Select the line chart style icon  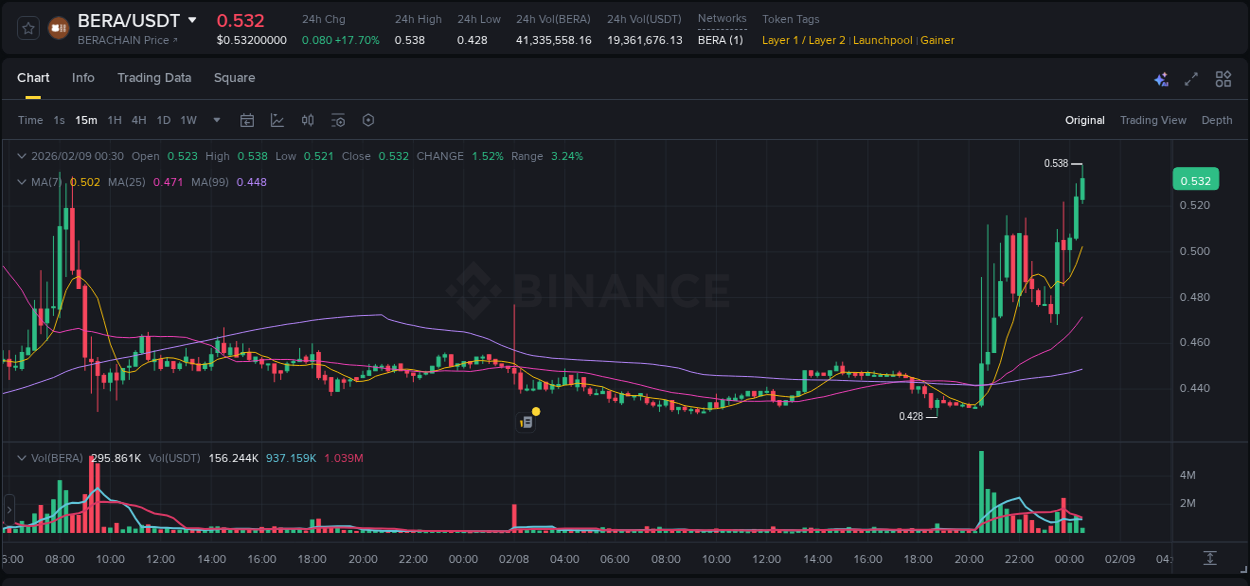[x=277, y=120]
